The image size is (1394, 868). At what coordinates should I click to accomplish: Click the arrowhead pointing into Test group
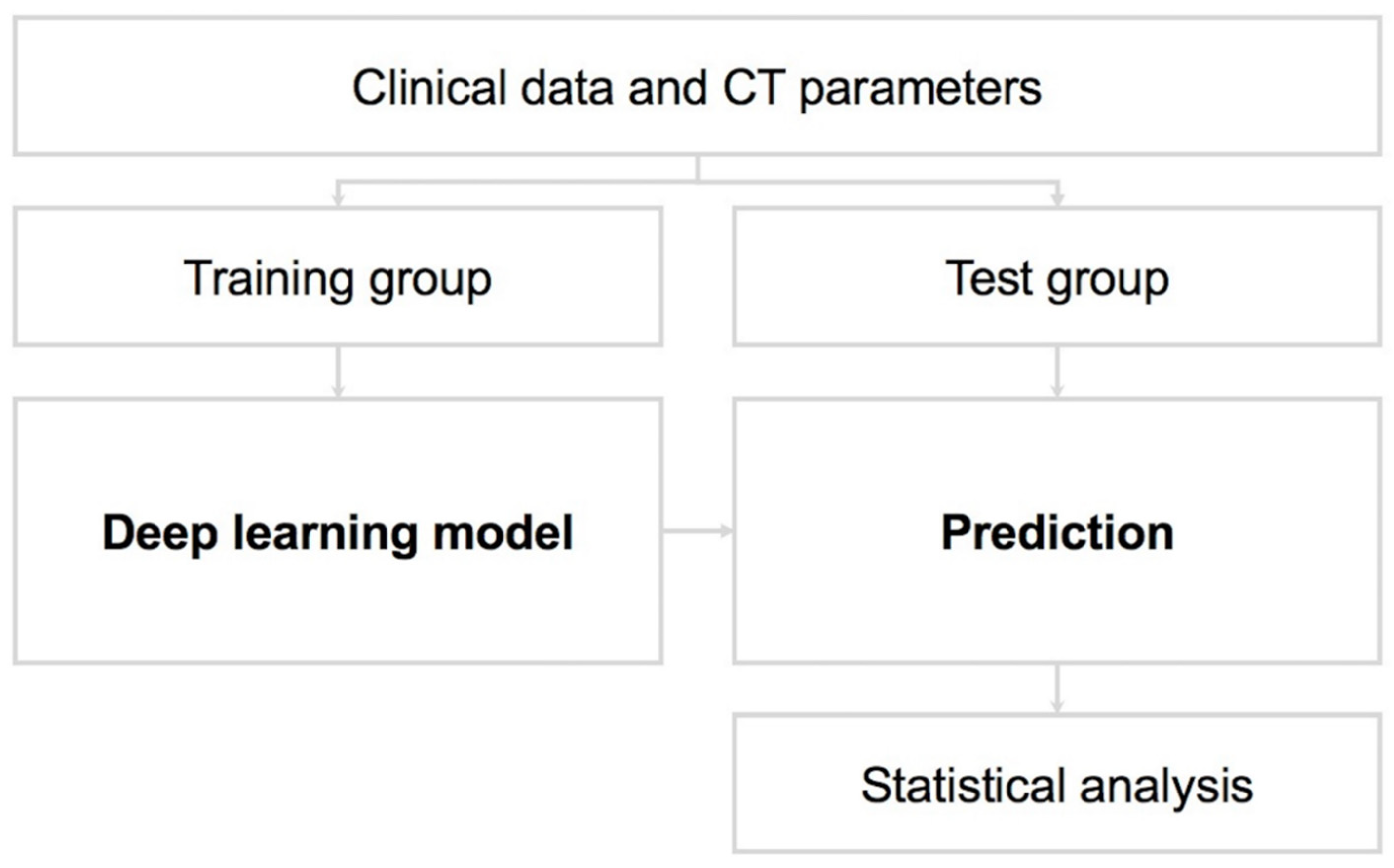point(1057,199)
